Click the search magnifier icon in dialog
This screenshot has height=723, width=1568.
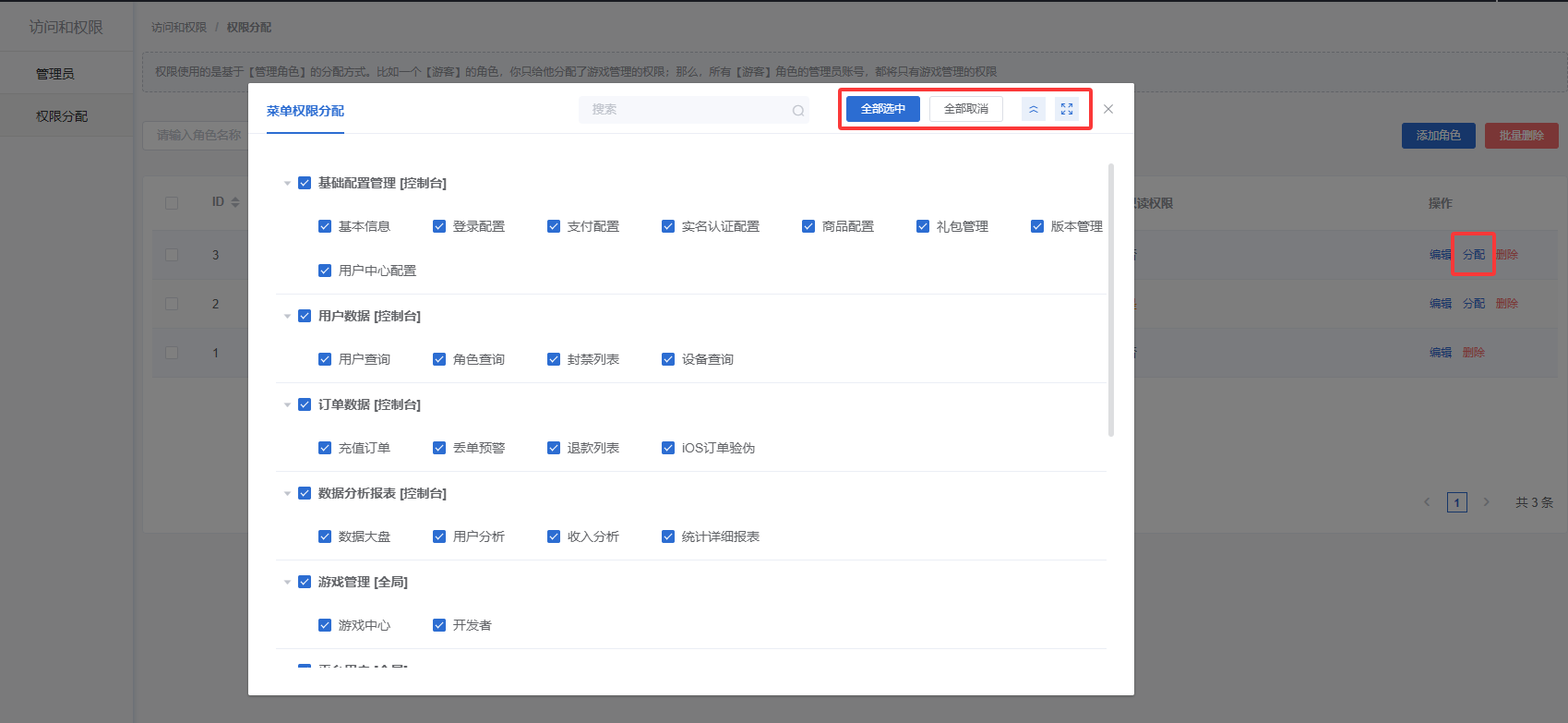click(798, 111)
